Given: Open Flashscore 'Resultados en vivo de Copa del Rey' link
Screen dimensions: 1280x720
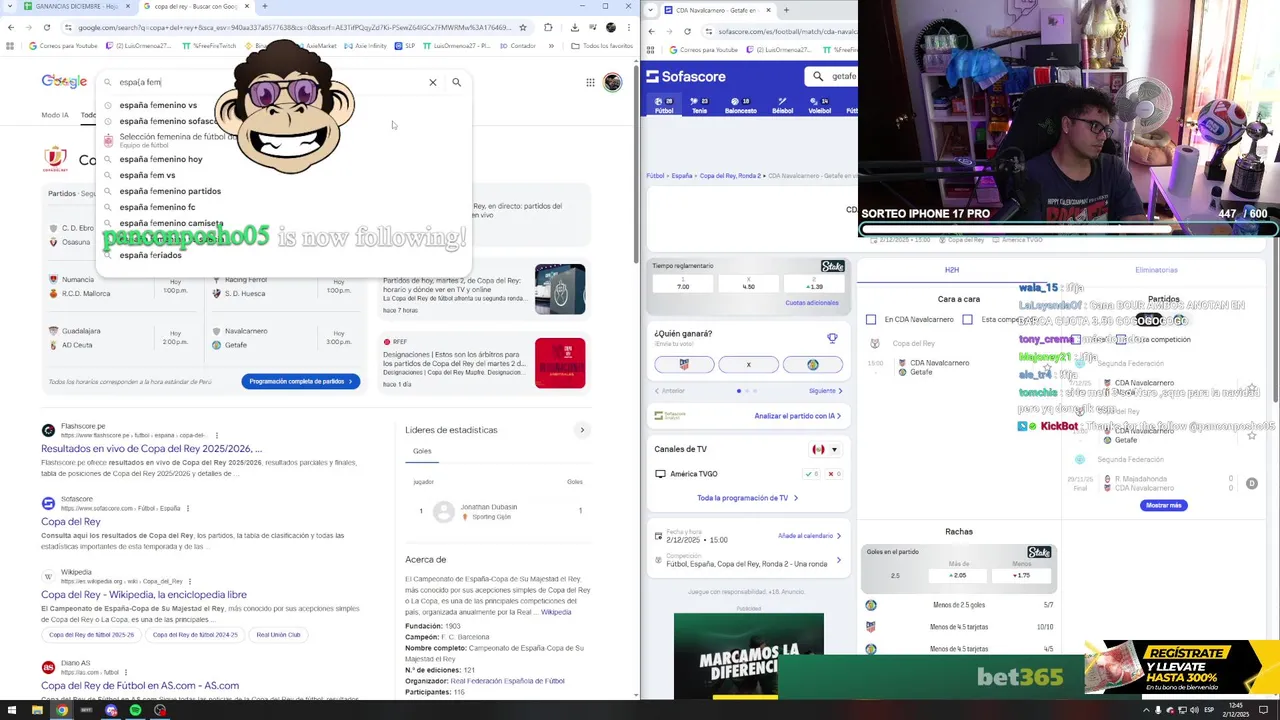Looking at the screenshot, I should point(151,449).
